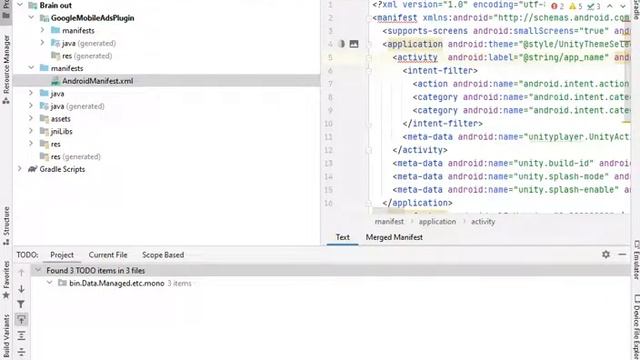The image size is (640, 360).
Task: Collapse the Brain out project node
Action: (20, 5)
